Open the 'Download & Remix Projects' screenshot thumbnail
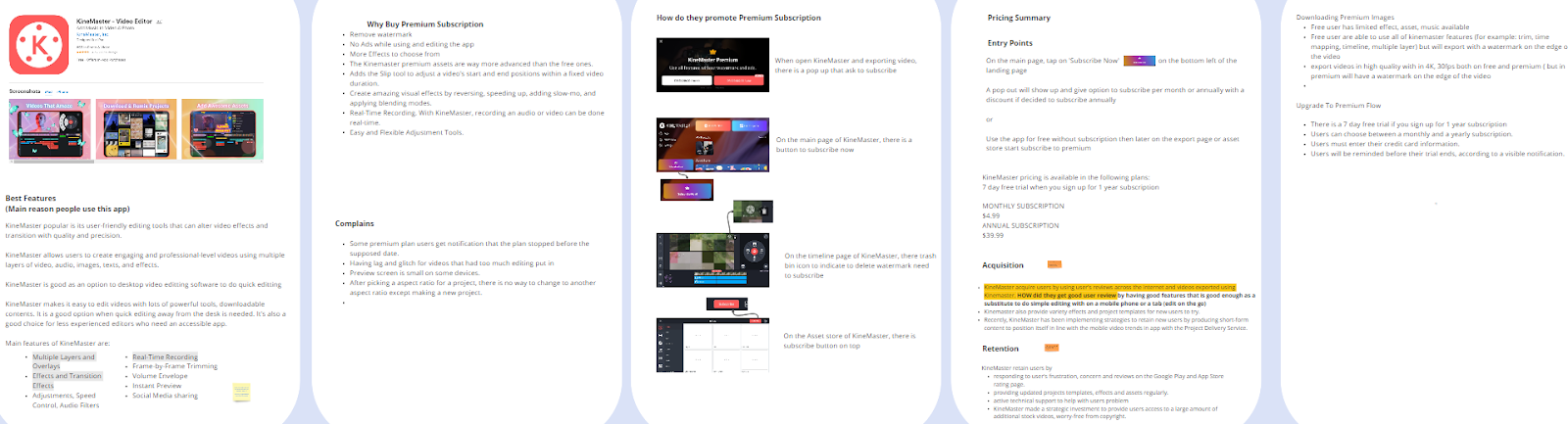The image size is (1568, 424). (136, 129)
